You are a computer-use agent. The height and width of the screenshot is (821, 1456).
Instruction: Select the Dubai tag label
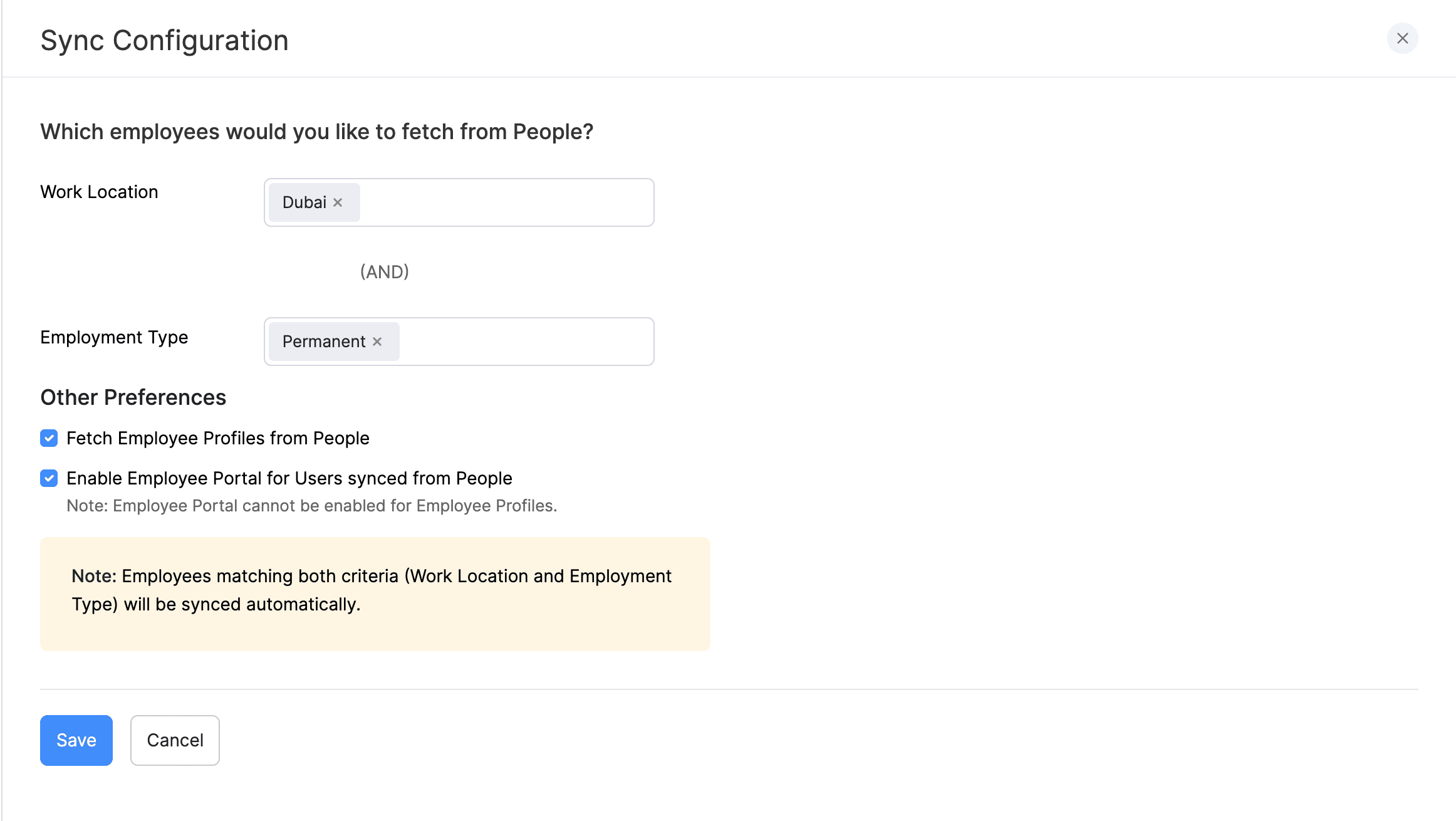(304, 202)
